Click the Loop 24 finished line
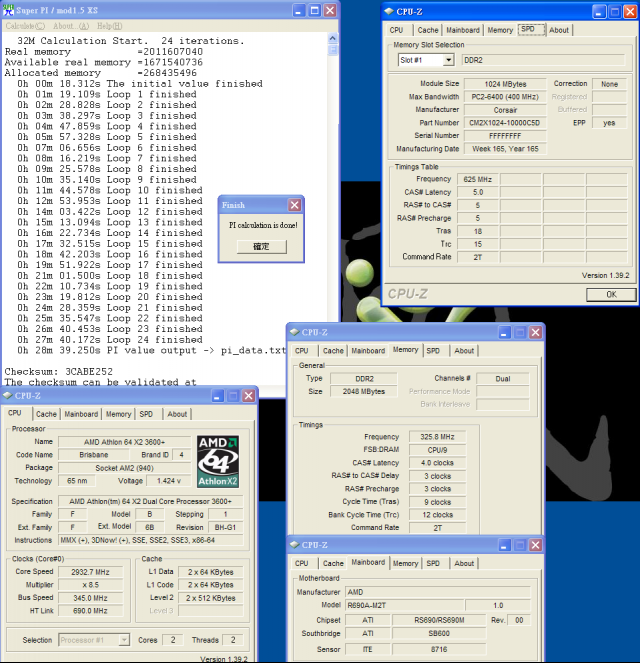The width and height of the screenshot is (640, 663). [x=110, y=340]
